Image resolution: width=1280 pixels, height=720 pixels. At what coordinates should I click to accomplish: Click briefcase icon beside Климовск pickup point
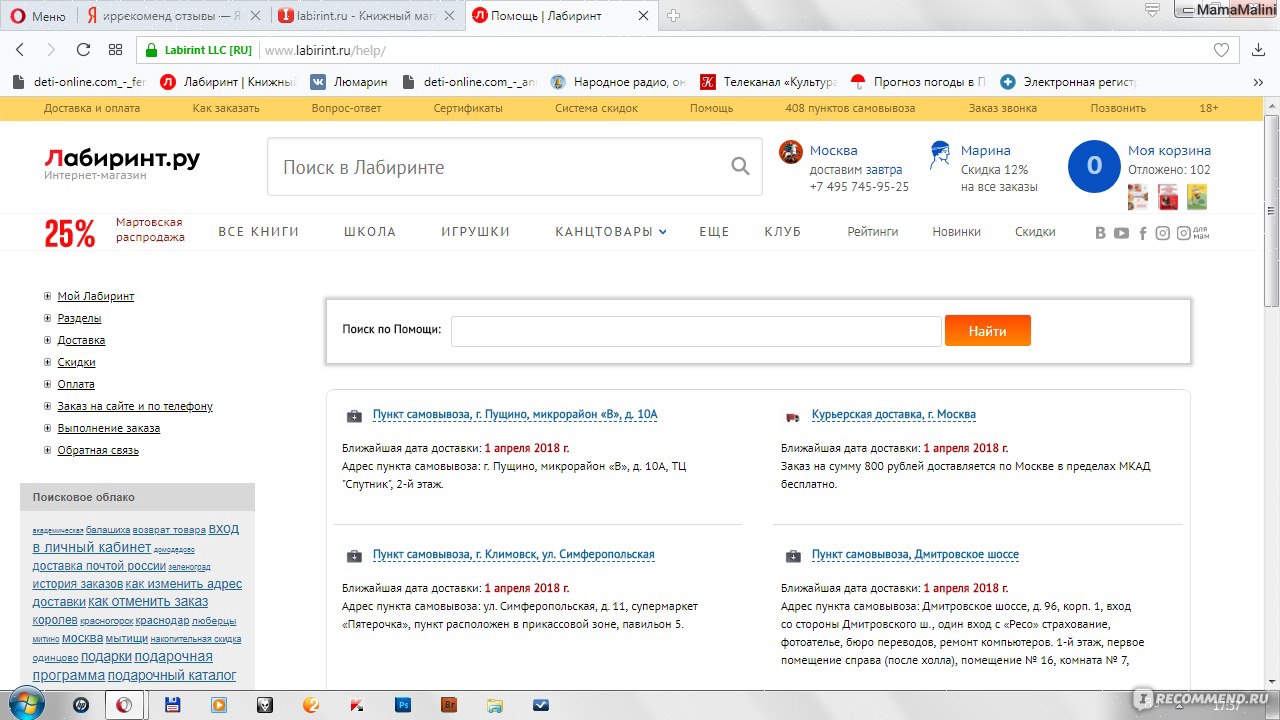click(x=354, y=556)
